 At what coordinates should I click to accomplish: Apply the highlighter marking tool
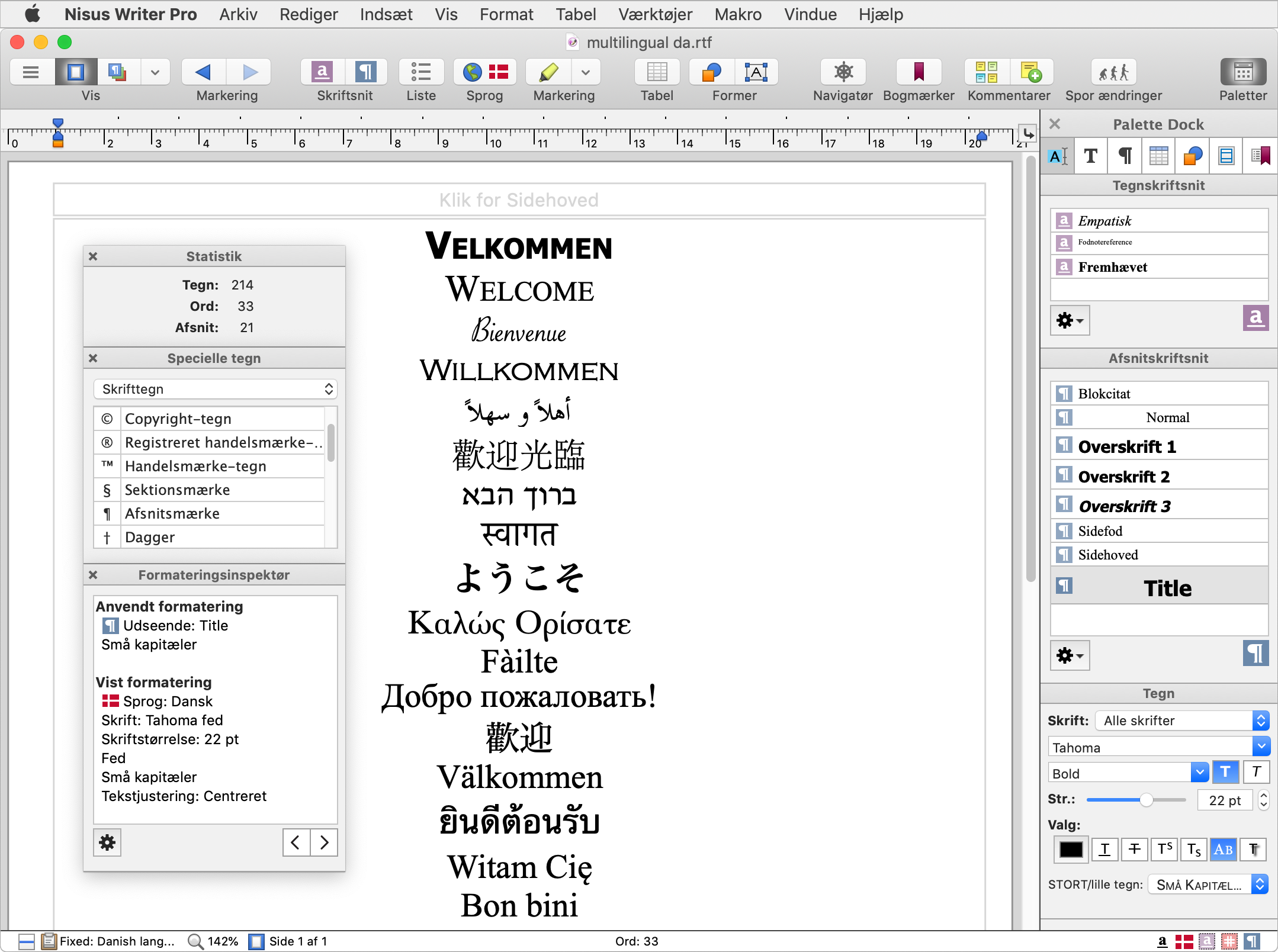tap(549, 72)
